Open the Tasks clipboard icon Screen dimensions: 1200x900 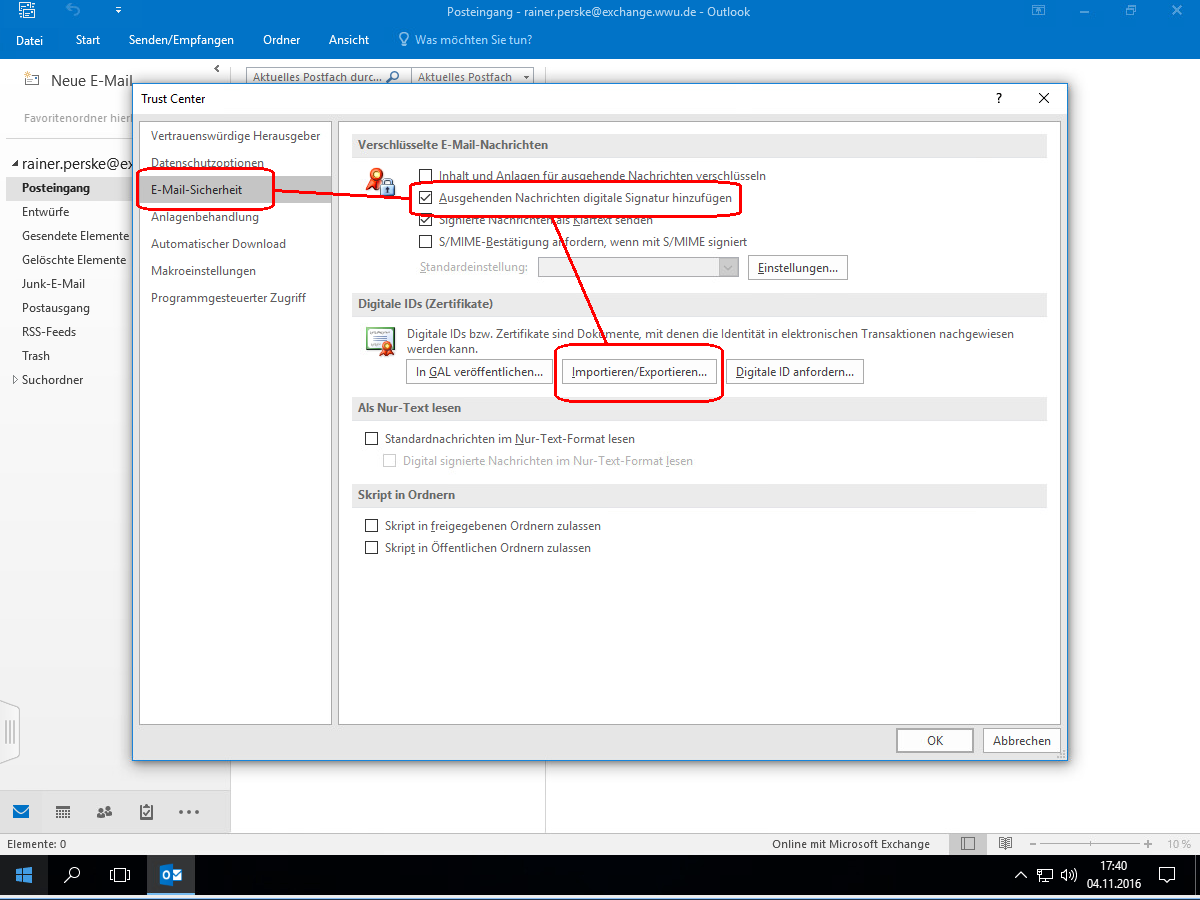pos(146,811)
